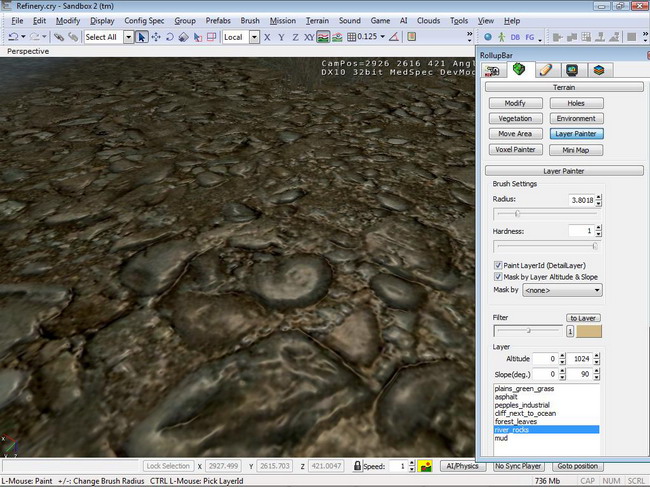Click the Holes button
Viewport: 650px width, 487px height.
(576, 103)
